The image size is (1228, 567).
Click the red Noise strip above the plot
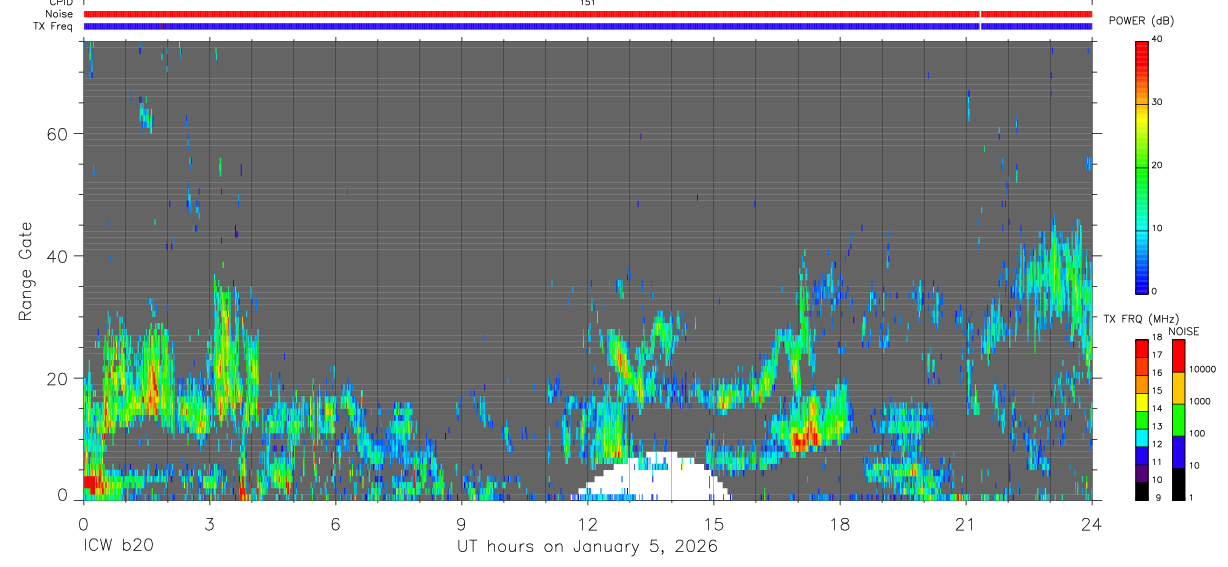click(587, 14)
